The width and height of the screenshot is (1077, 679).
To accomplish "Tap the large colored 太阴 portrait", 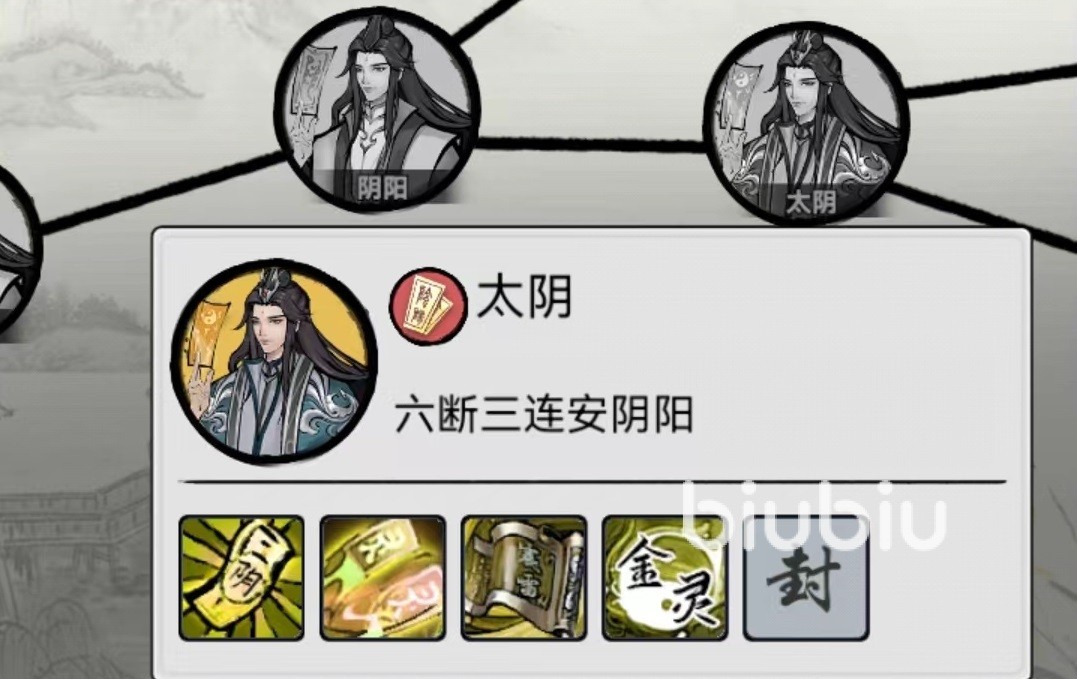I will pyautogui.click(x=274, y=362).
